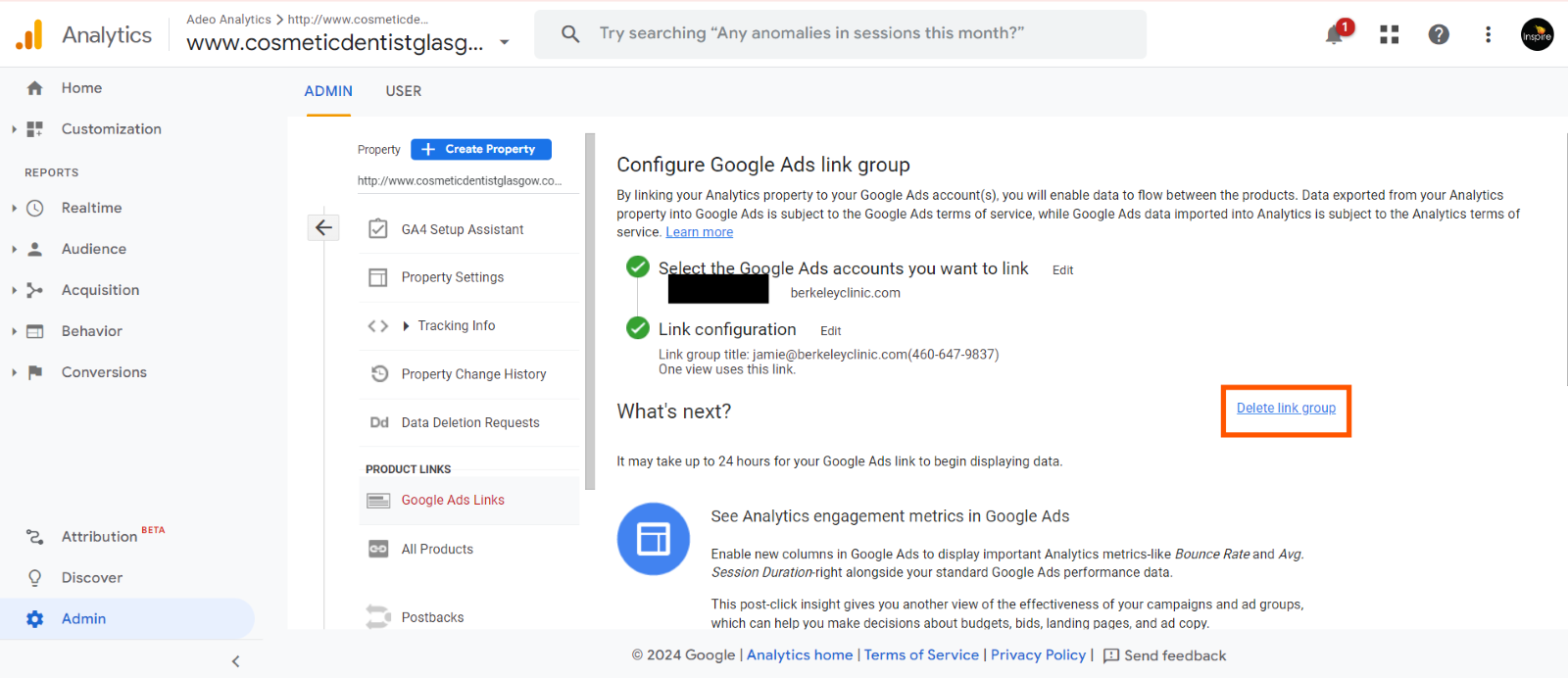Click the Discover lightbulb icon
The width and height of the screenshot is (1568, 678).
tap(35, 578)
